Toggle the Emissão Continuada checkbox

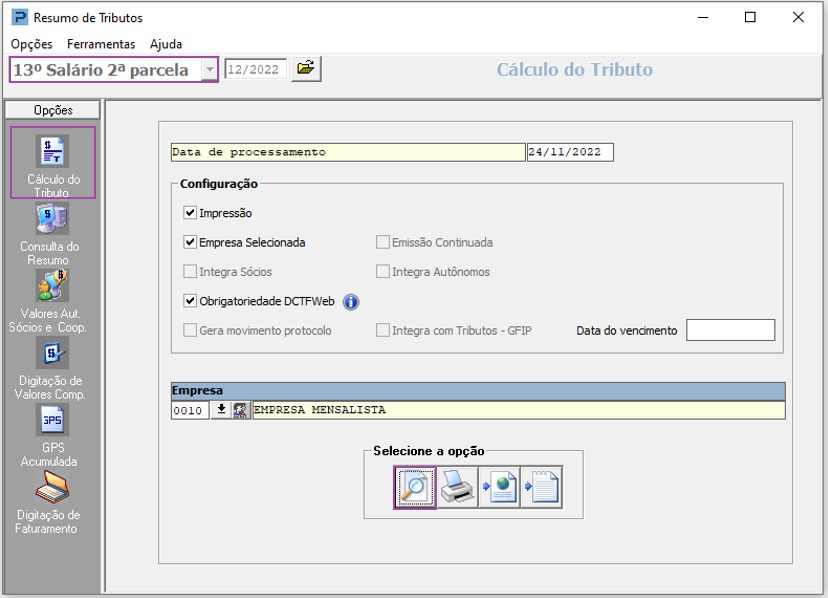click(383, 242)
